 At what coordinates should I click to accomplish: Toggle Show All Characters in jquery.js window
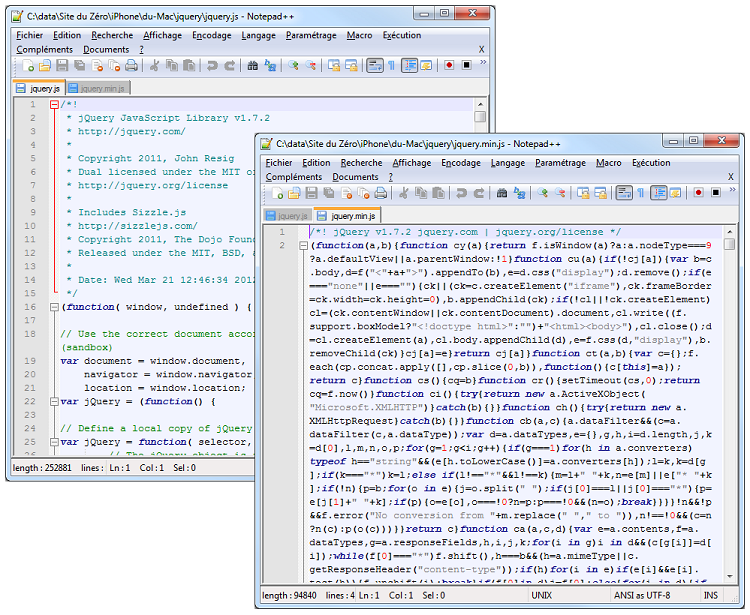point(392,66)
